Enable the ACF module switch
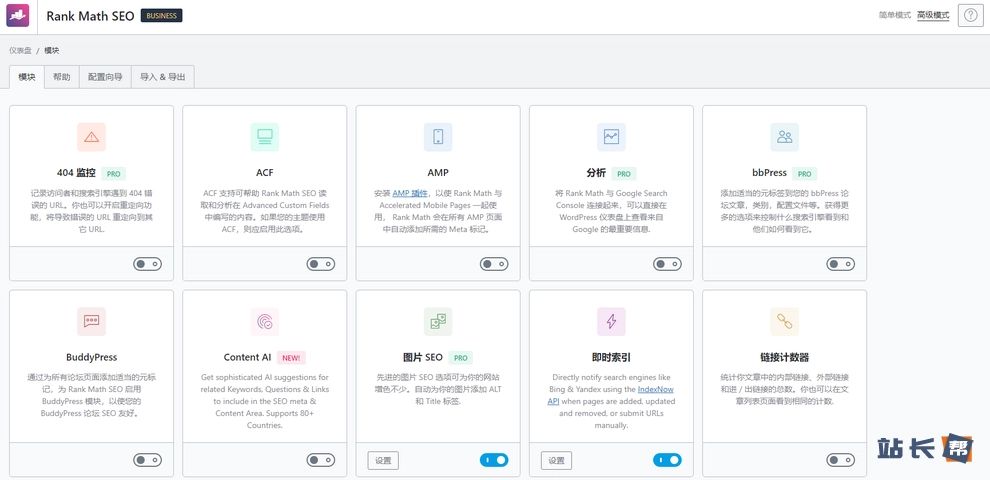990x480 pixels. point(321,265)
